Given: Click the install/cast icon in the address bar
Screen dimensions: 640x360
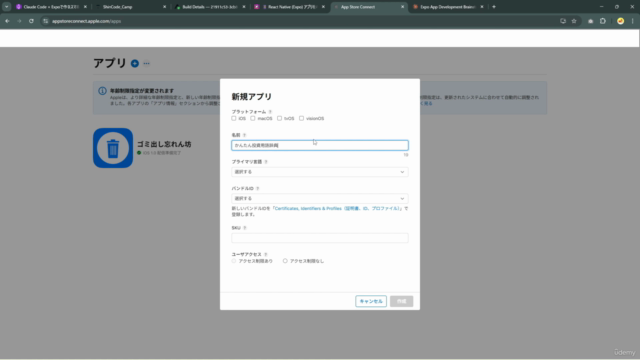Looking at the screenshot, I should [563, 21].
